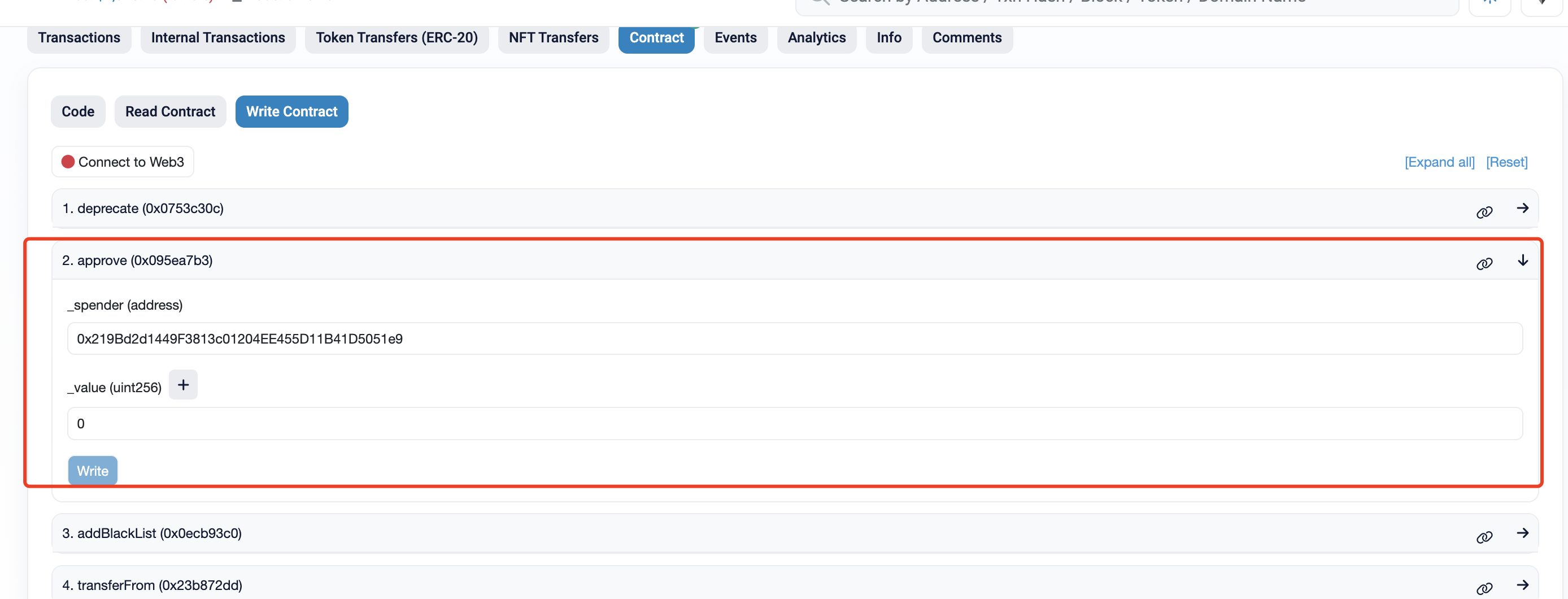Copy permalink icon for transferFrom function

1484,588
